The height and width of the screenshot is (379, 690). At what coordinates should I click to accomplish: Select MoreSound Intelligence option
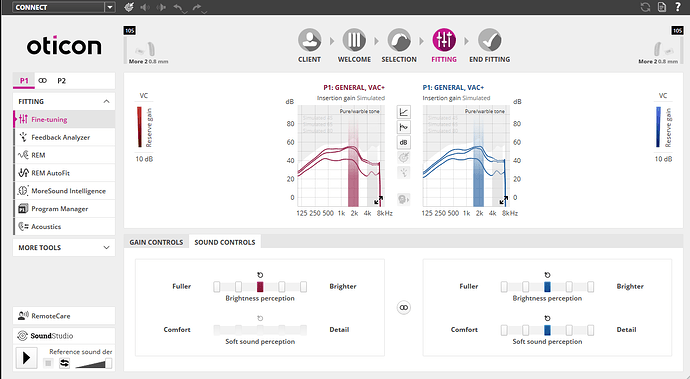(64, 191)
